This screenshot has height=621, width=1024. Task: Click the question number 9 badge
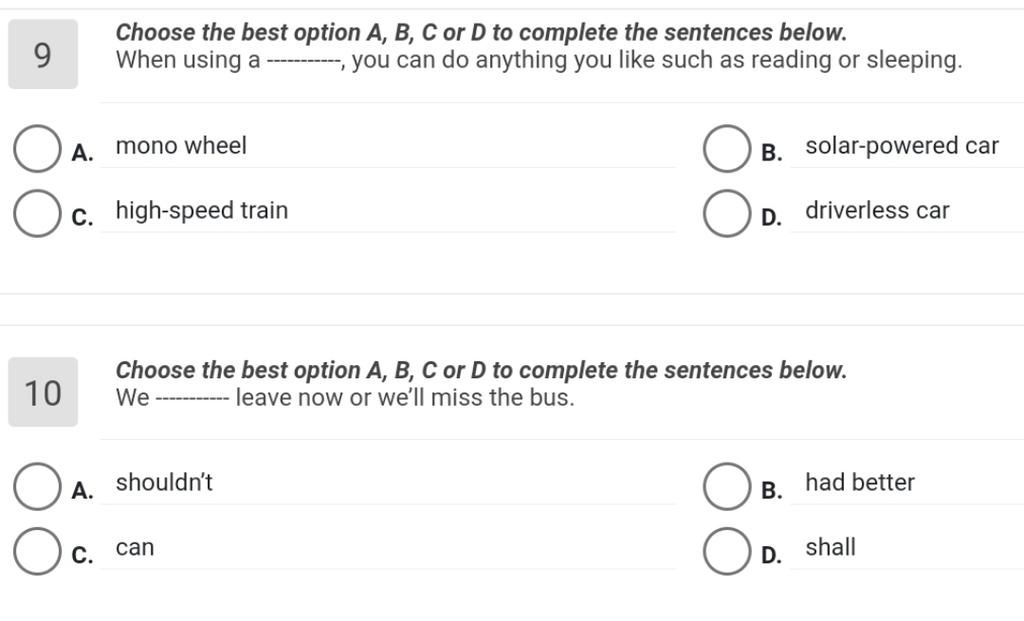click(43, 55)
